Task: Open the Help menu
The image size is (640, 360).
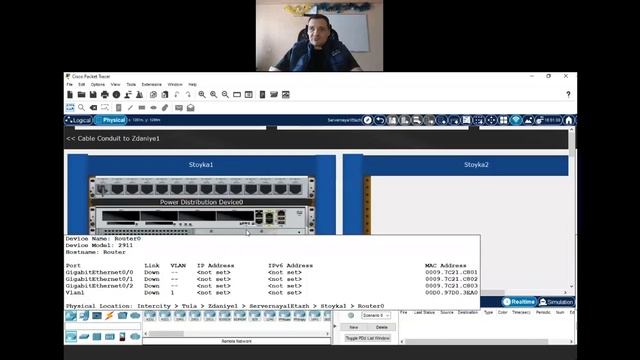Action: point(192,84)
